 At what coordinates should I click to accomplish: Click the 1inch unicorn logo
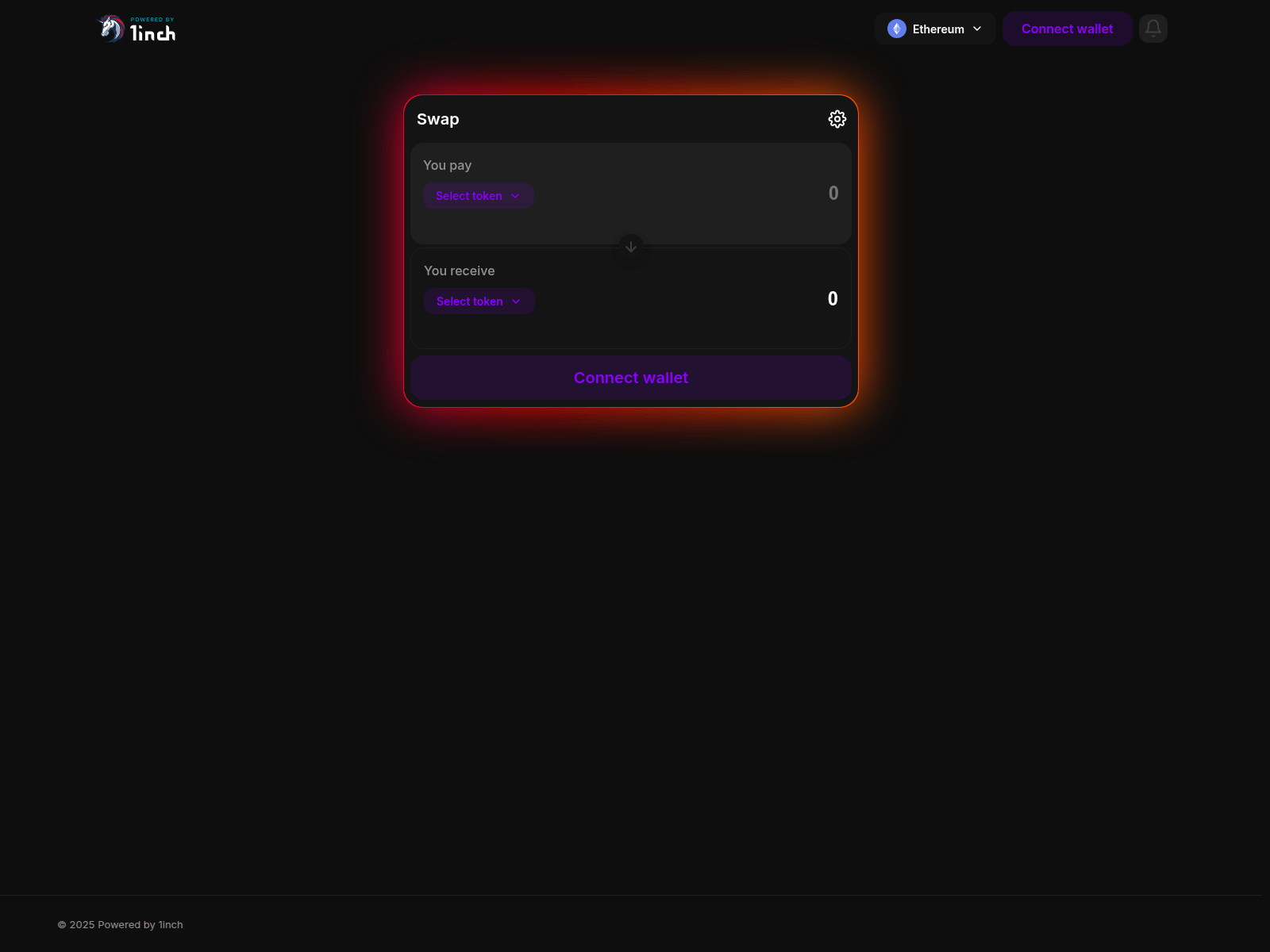coord(110,27)
